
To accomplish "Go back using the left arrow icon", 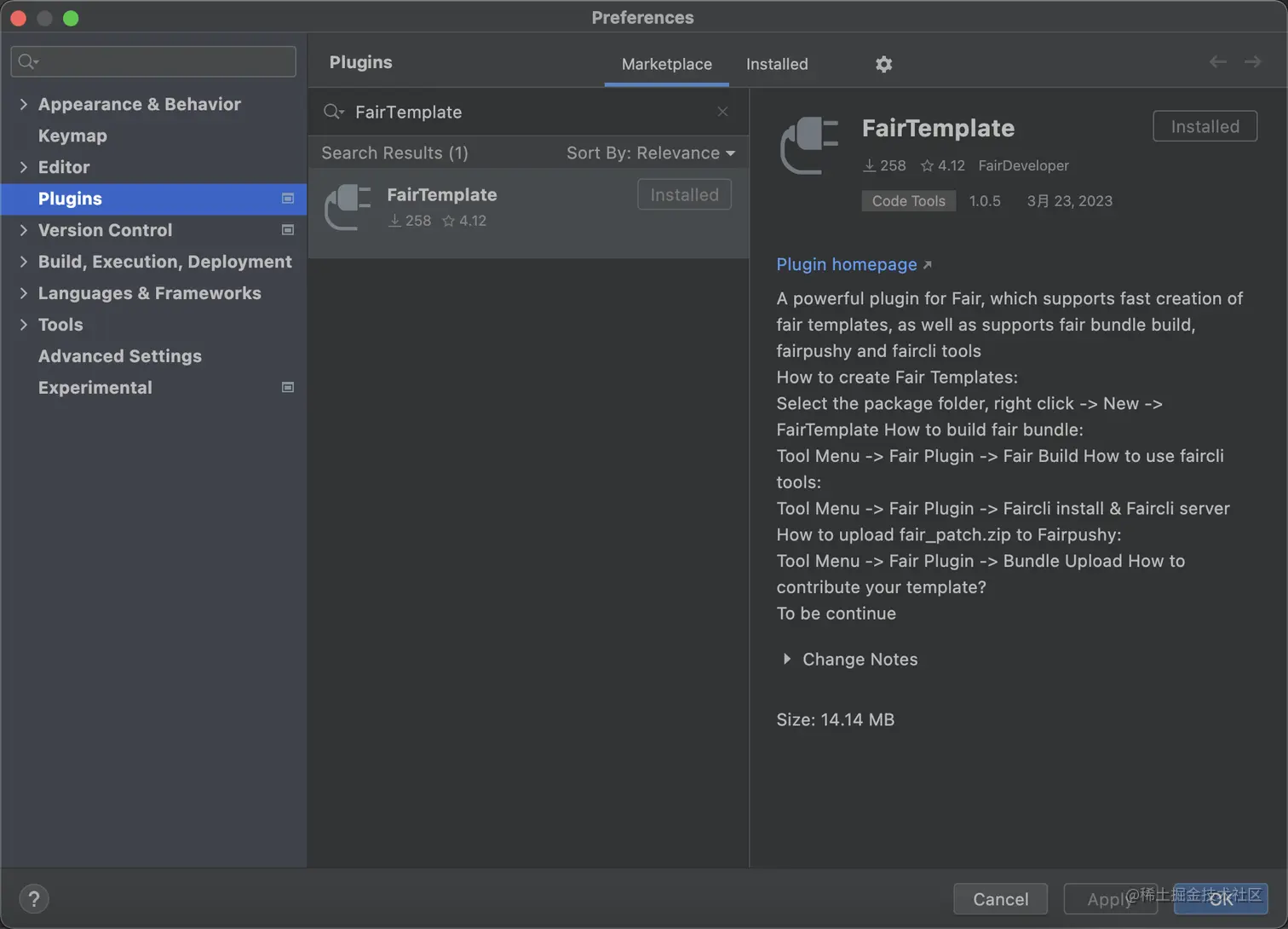I will (1218, 61).
